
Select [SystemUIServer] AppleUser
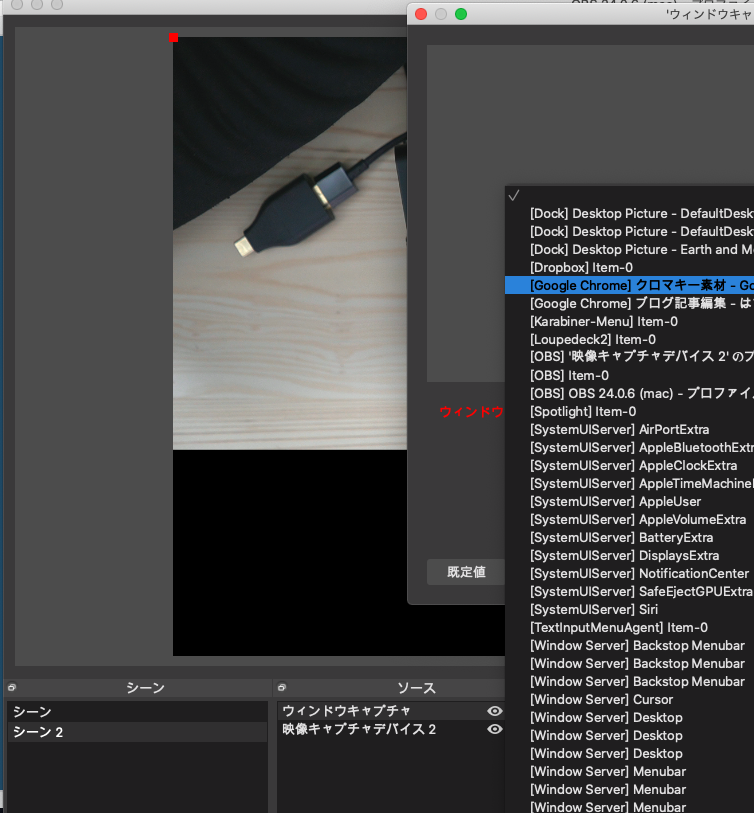click(x=630, y=501)
